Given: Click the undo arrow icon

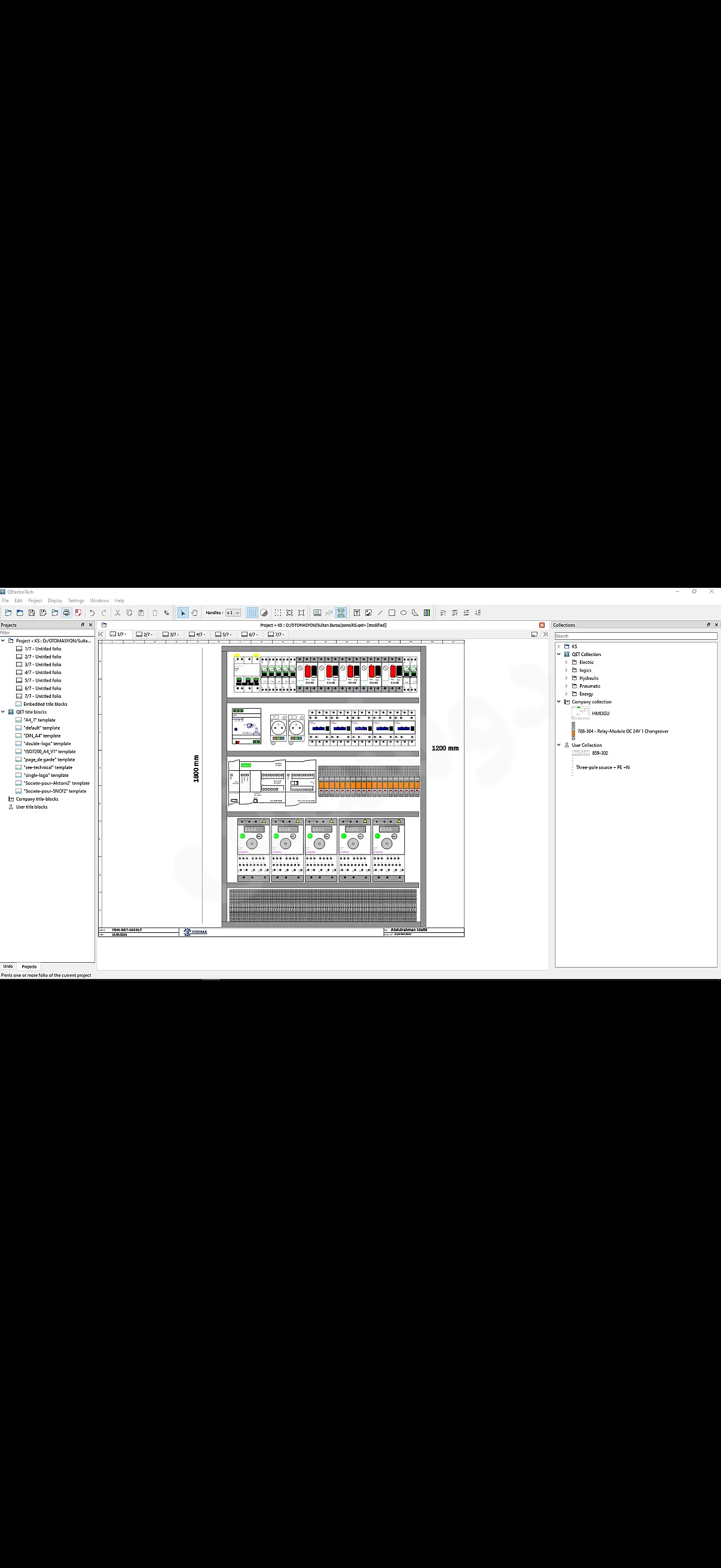Looking at the screenshot, I should pyautogui.click(x=93, y=613).
